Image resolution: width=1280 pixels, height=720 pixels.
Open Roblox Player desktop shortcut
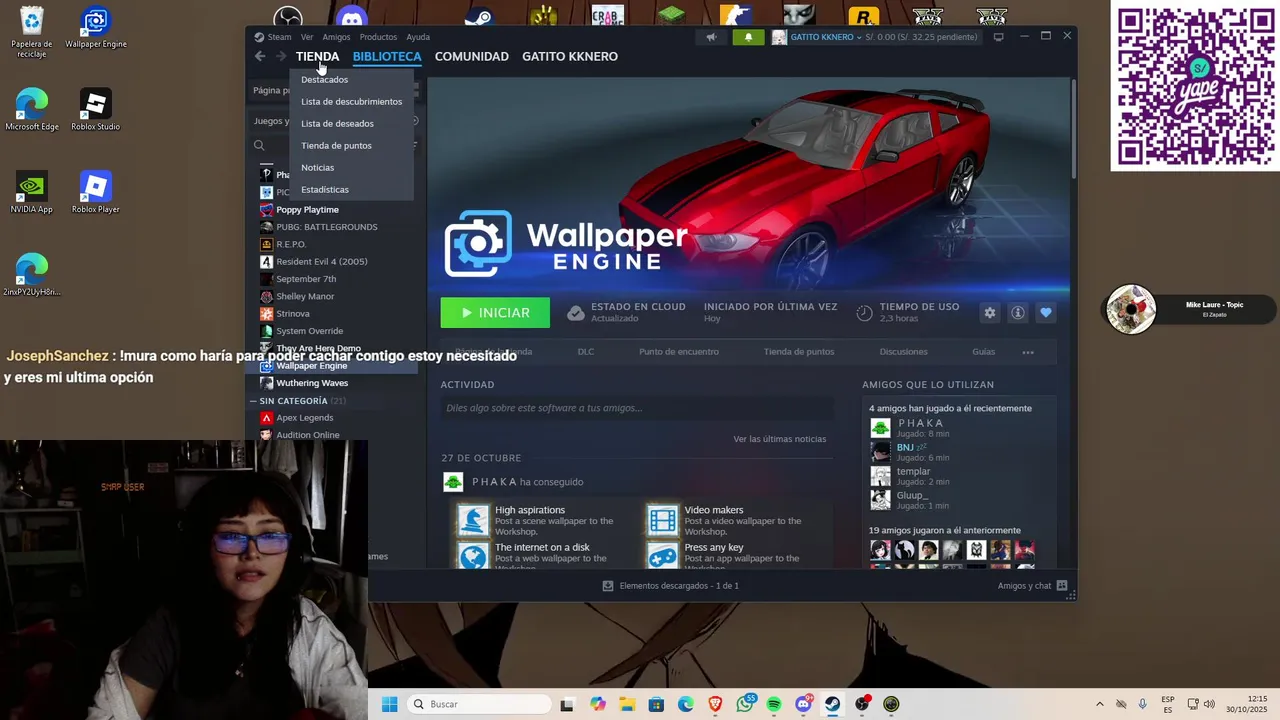click(96, 193)
